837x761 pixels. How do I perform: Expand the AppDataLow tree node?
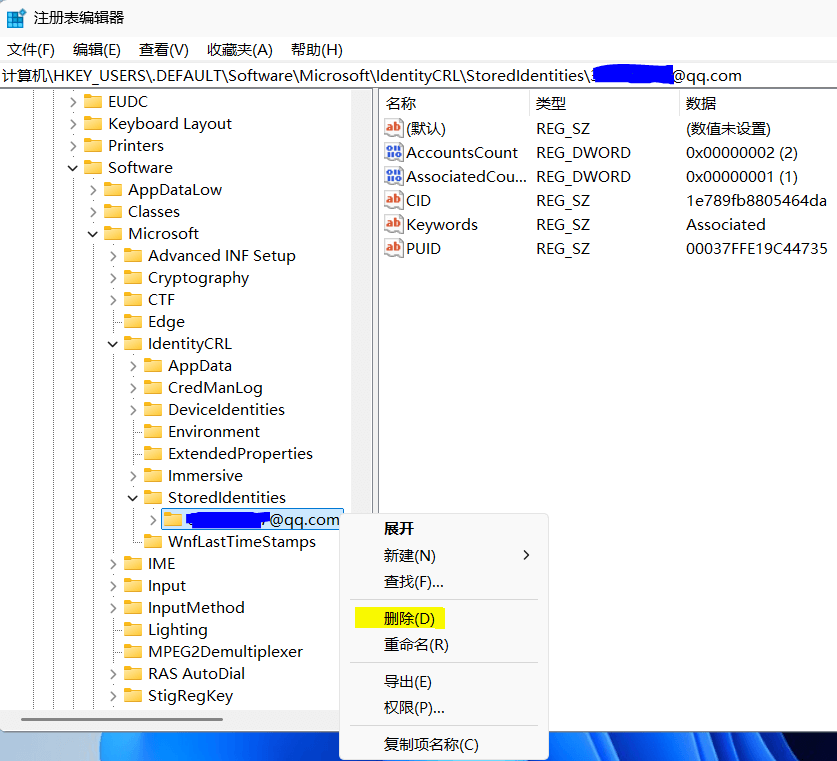(93, 190)
